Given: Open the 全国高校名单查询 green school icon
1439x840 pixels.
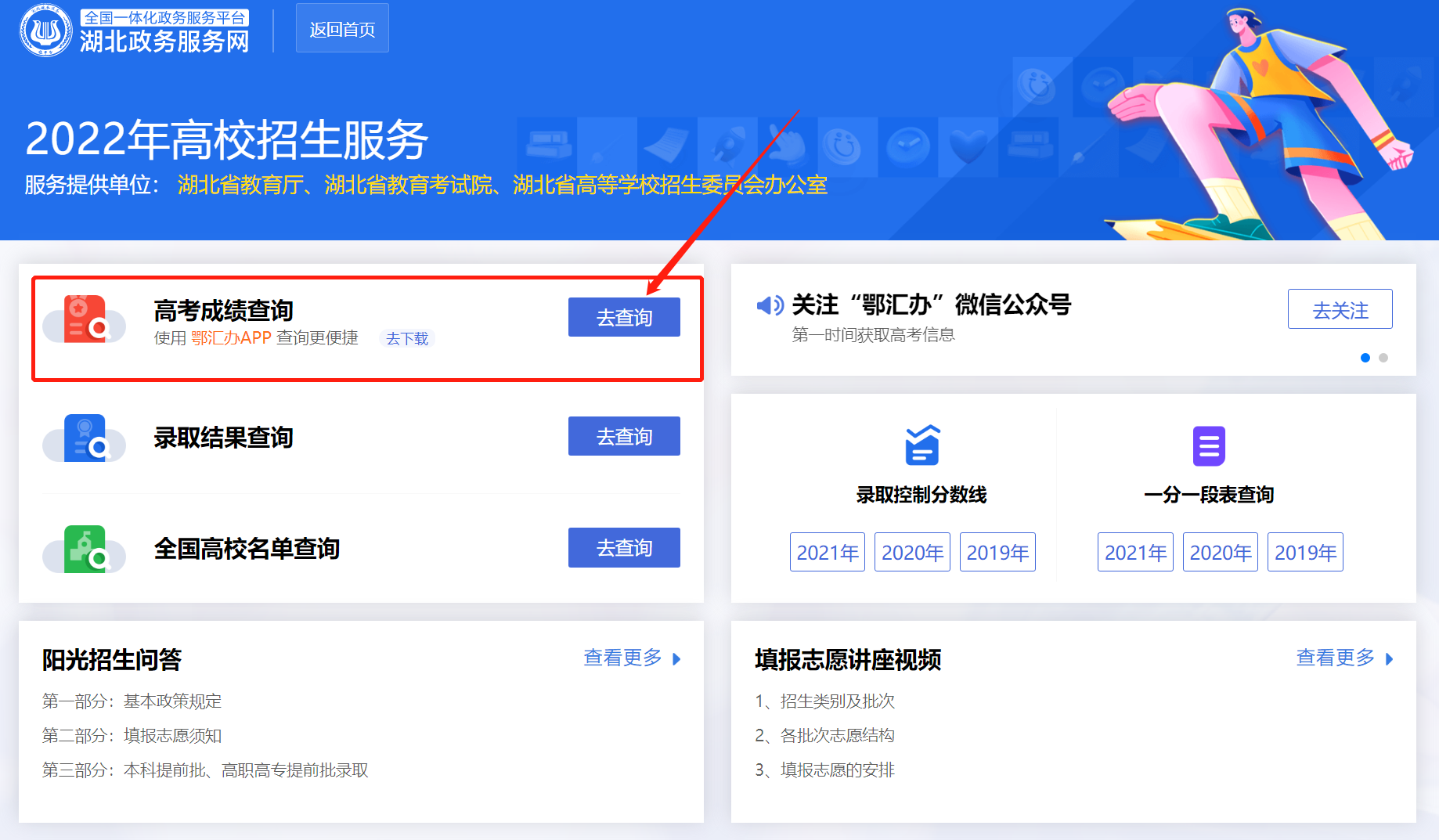Looking at the screenshot, I should pyautogui.click(x=85, y=549).
